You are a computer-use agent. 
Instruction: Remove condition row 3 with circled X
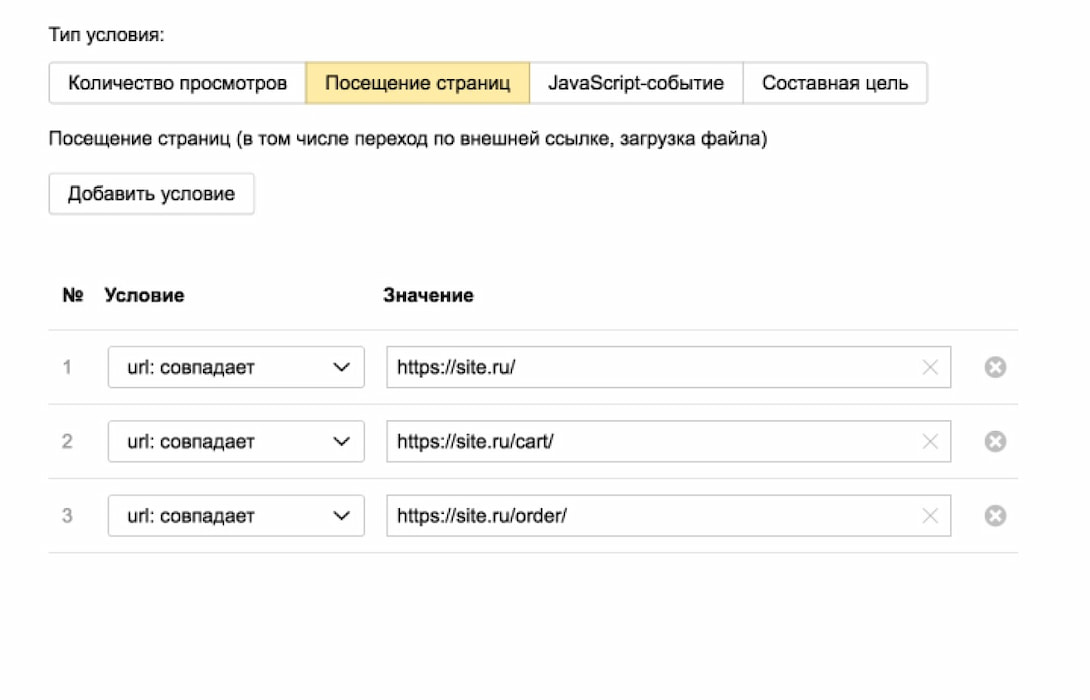coord(995,516)
